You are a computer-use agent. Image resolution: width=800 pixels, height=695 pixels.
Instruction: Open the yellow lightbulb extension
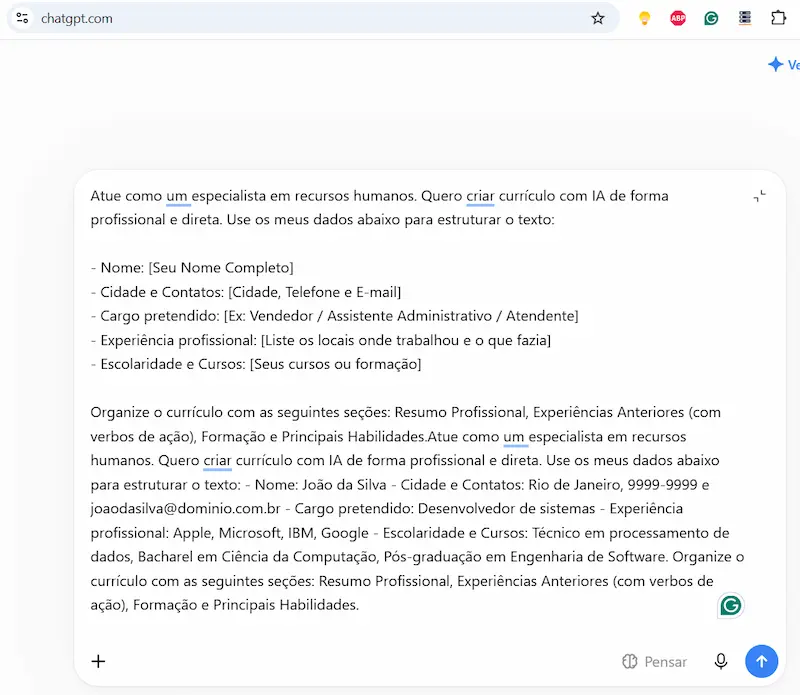point(644,18)
